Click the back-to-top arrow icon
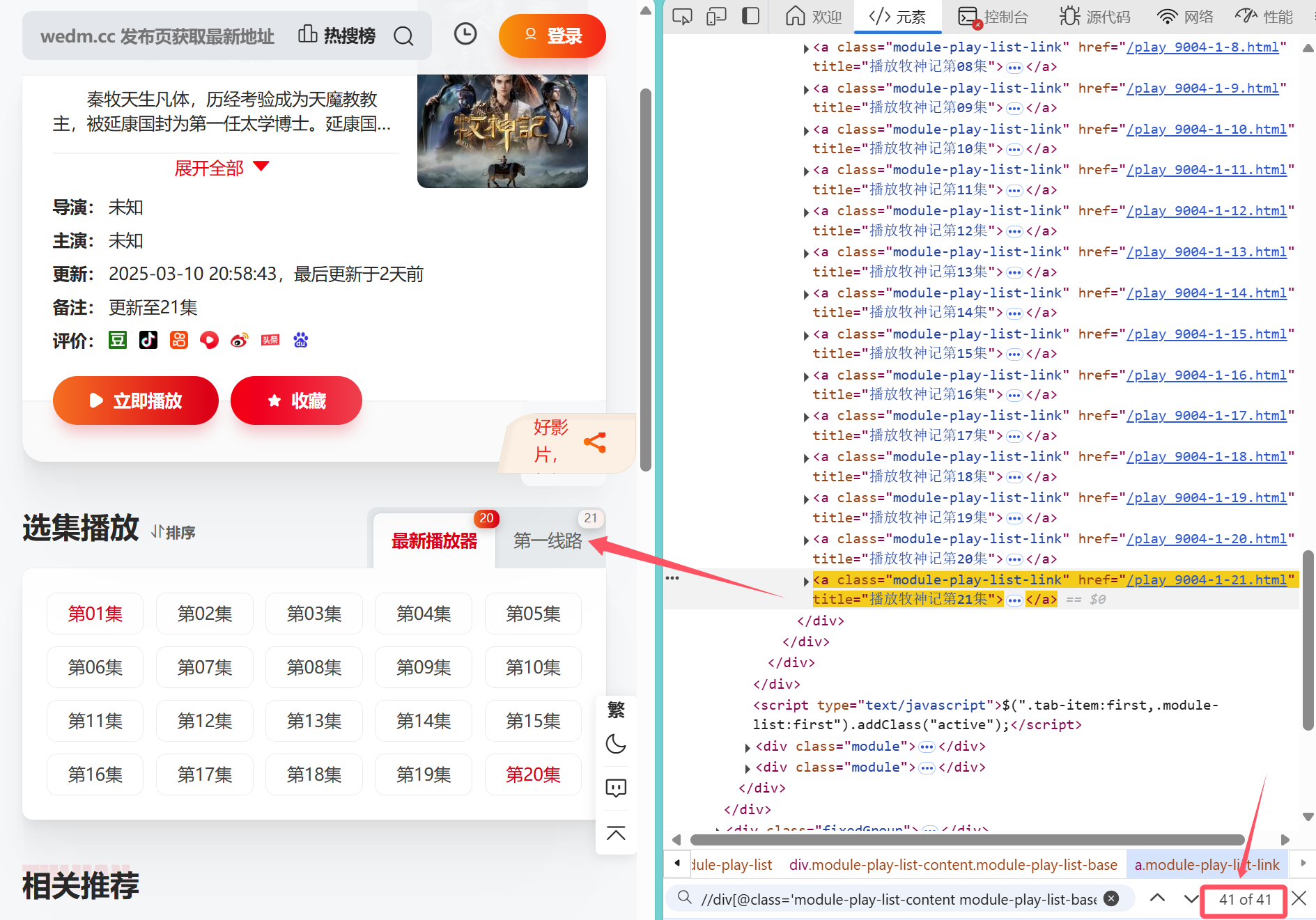This screenshot has width=1316, height=920. point(616,834)
